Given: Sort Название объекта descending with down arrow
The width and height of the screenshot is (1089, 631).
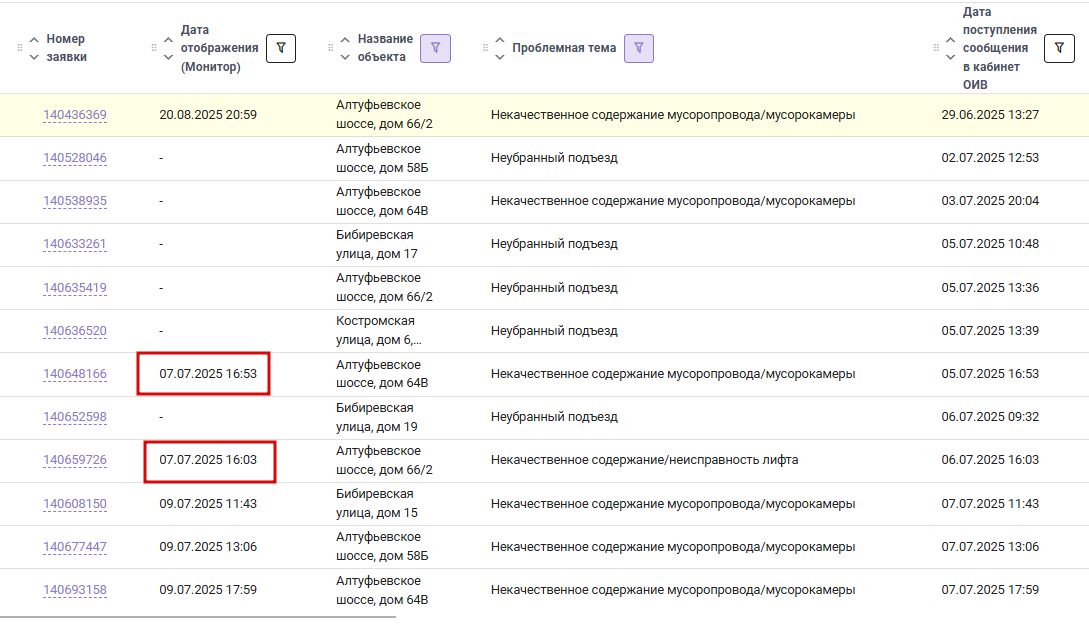Looking at the screenshot, I should pos(345,57).
